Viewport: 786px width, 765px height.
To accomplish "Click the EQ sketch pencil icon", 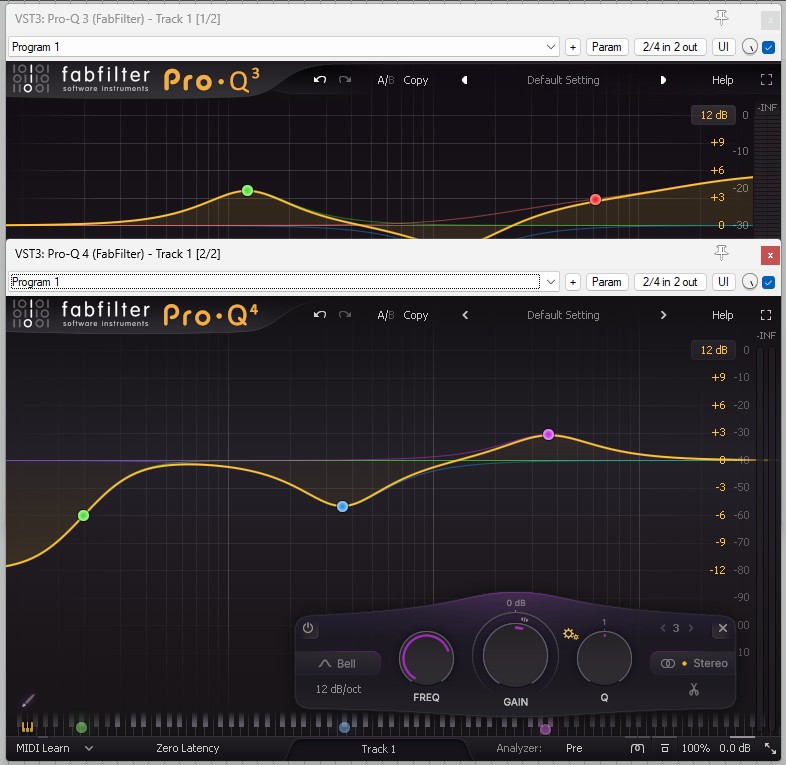I will click(x=28, y=700).
